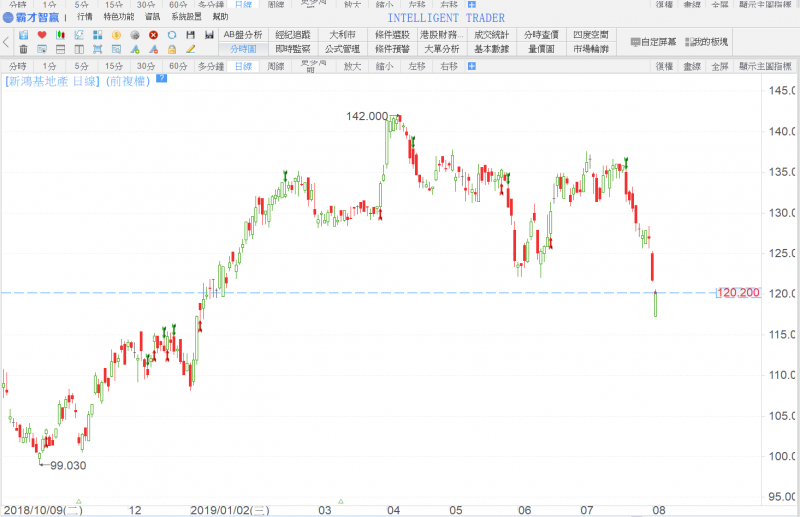The height and width of the screenshot is (517, 800).
Task: Collapse toolbar with left chevron arrow
Action: tap(7, 42)
